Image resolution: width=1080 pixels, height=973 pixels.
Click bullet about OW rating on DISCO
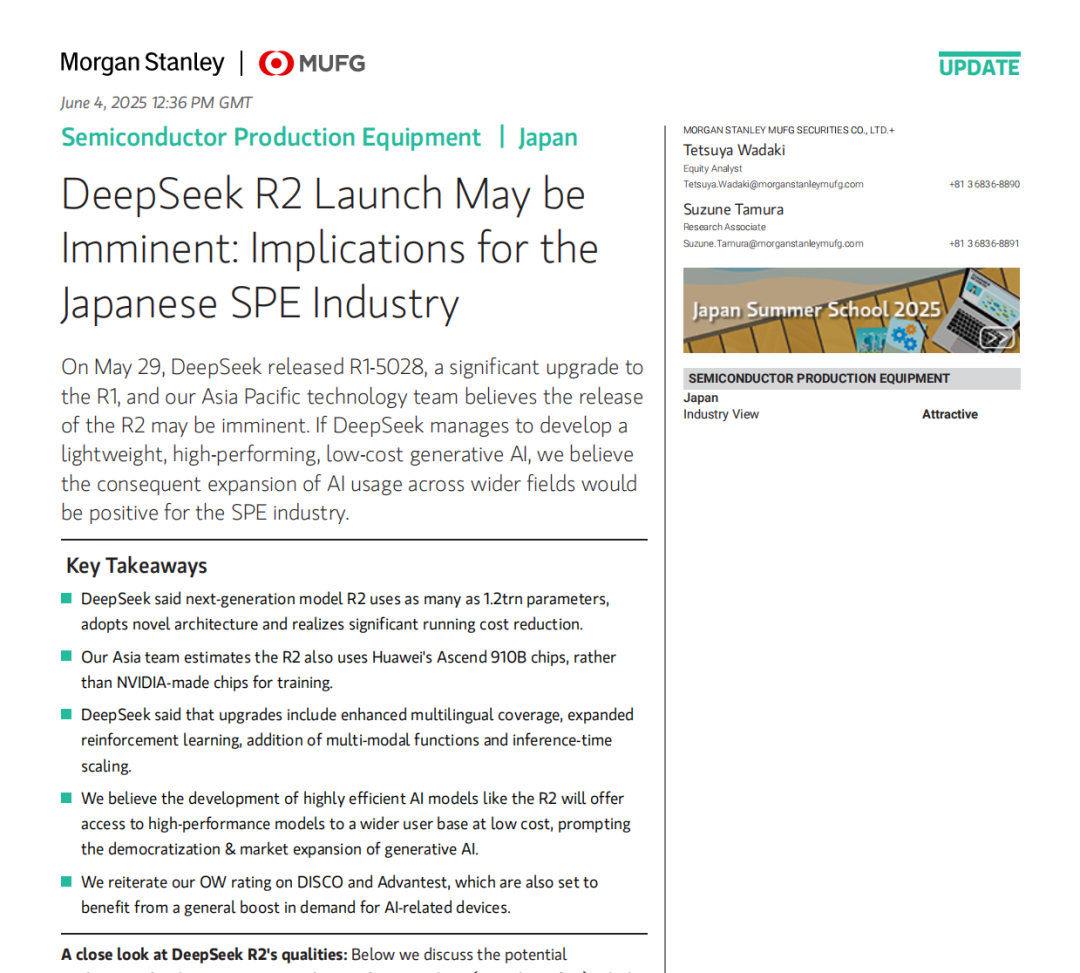[340, 895]
